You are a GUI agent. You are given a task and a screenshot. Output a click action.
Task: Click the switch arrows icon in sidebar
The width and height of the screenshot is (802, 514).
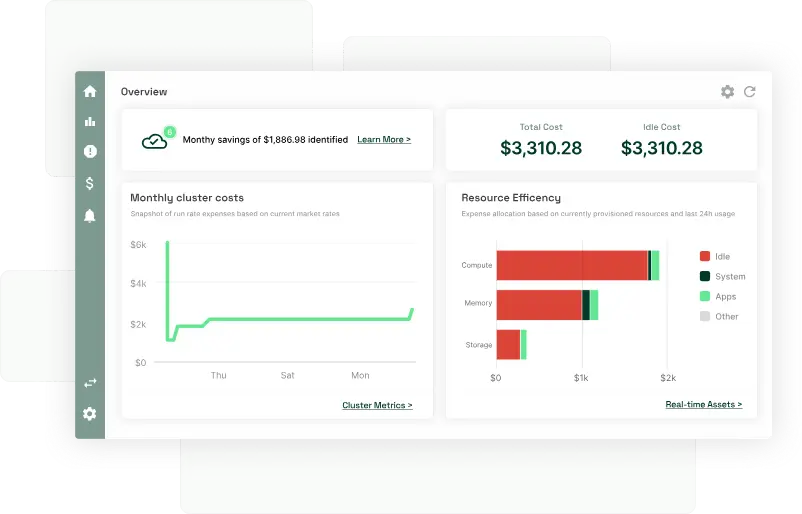point(90,383)
